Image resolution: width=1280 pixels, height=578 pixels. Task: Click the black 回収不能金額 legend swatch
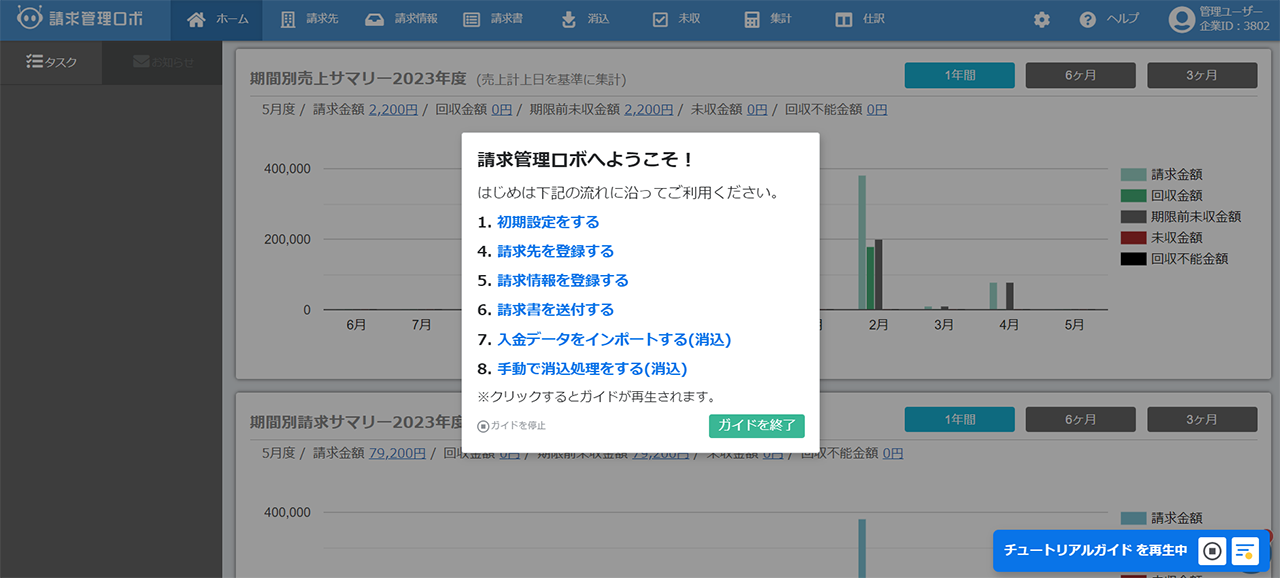1133,259
